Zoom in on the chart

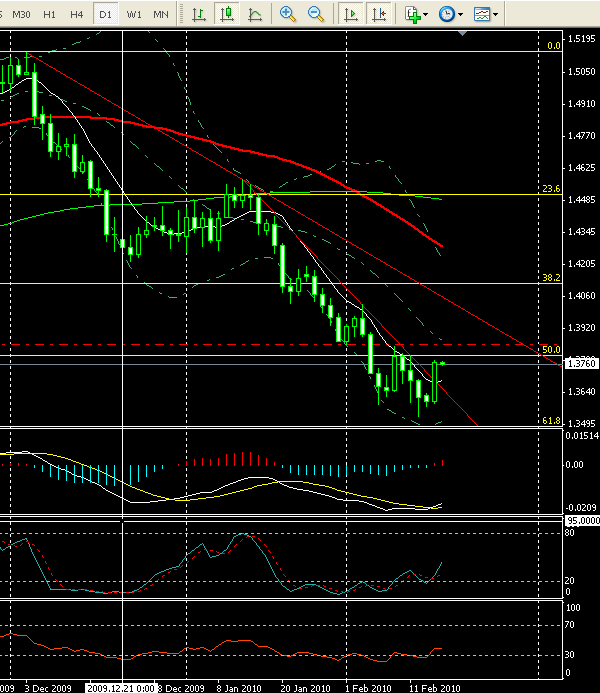point(288,14)
